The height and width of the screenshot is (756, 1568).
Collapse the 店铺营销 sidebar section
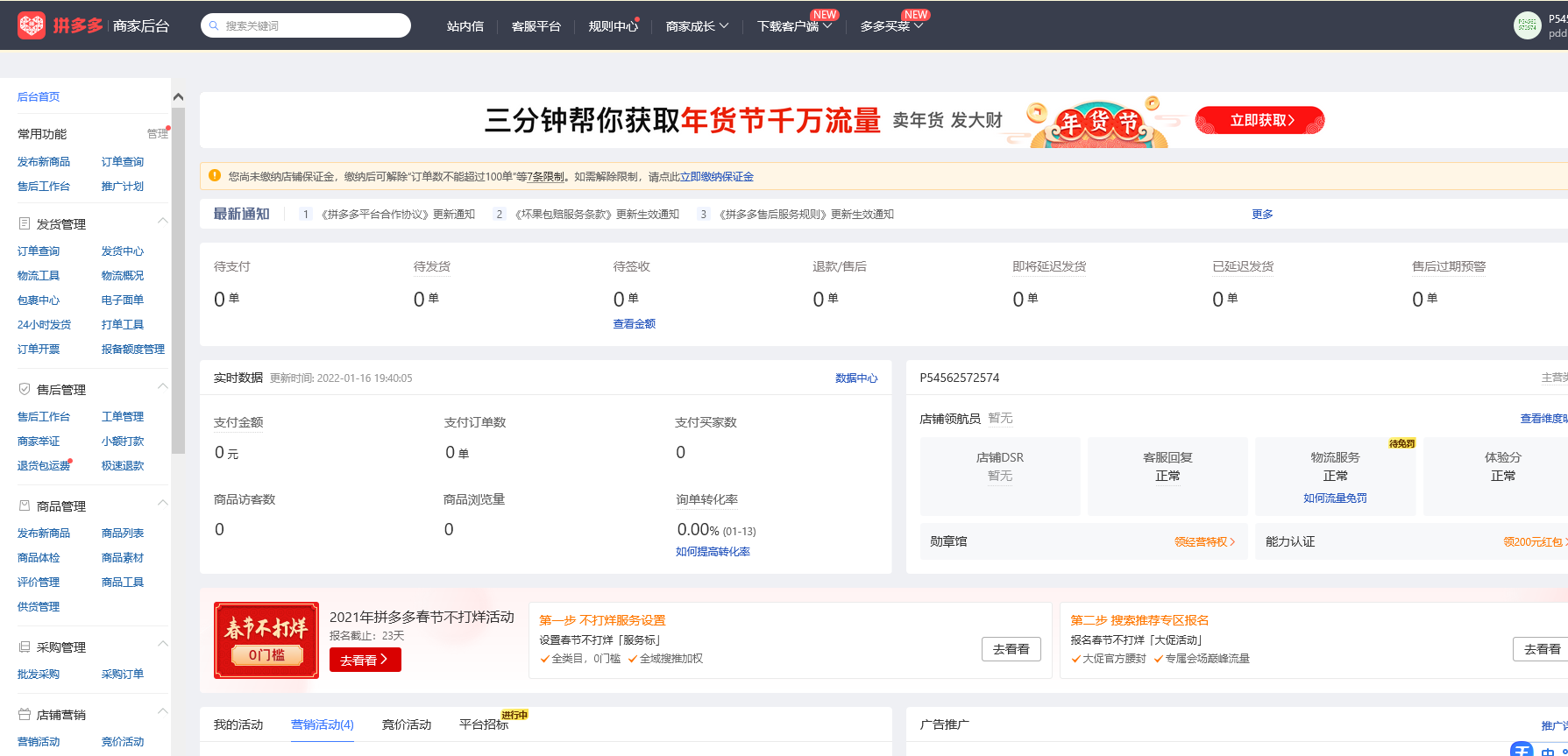pyautogui.click(x=162, y=710)
